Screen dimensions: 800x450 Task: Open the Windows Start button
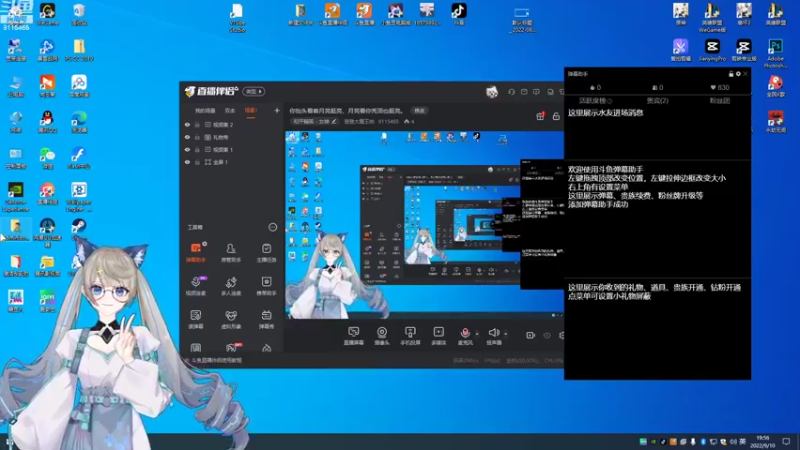click(9, 442)
